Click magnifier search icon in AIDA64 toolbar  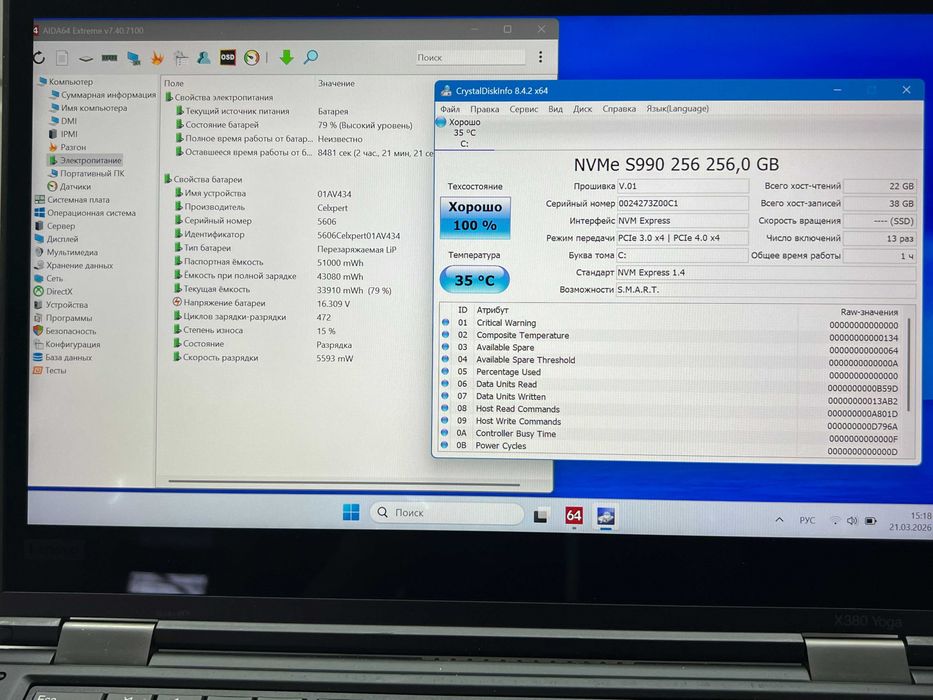[311, 57]
